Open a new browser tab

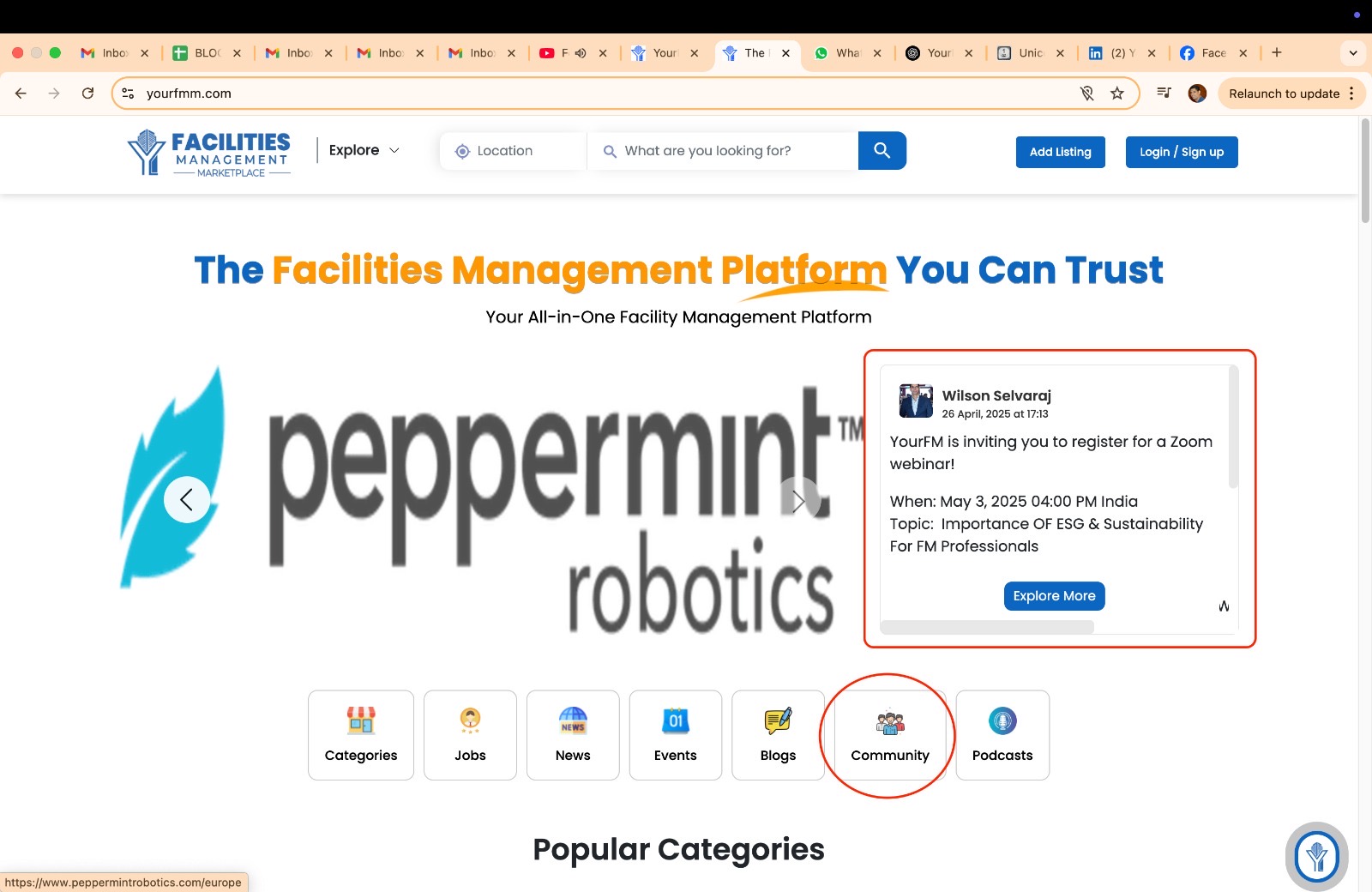1277,52
